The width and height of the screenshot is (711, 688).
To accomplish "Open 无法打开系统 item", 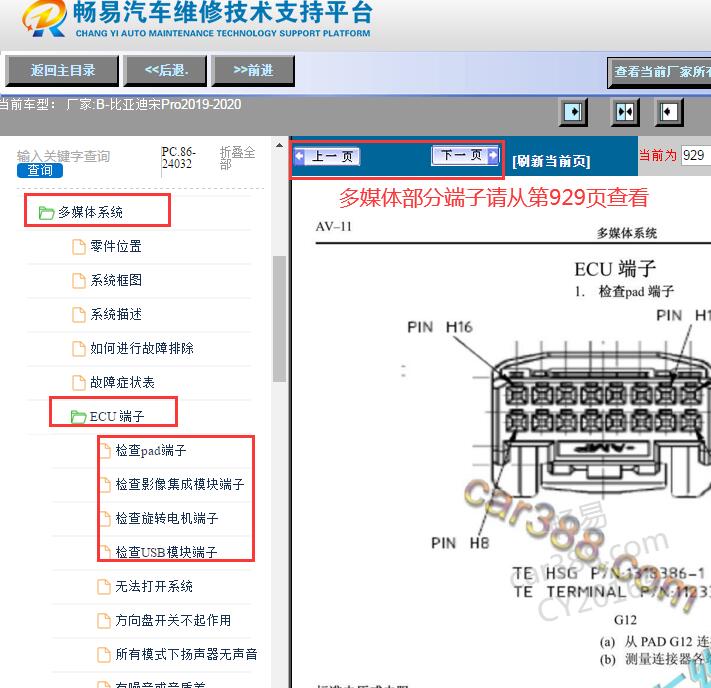I will pos(154,586).
